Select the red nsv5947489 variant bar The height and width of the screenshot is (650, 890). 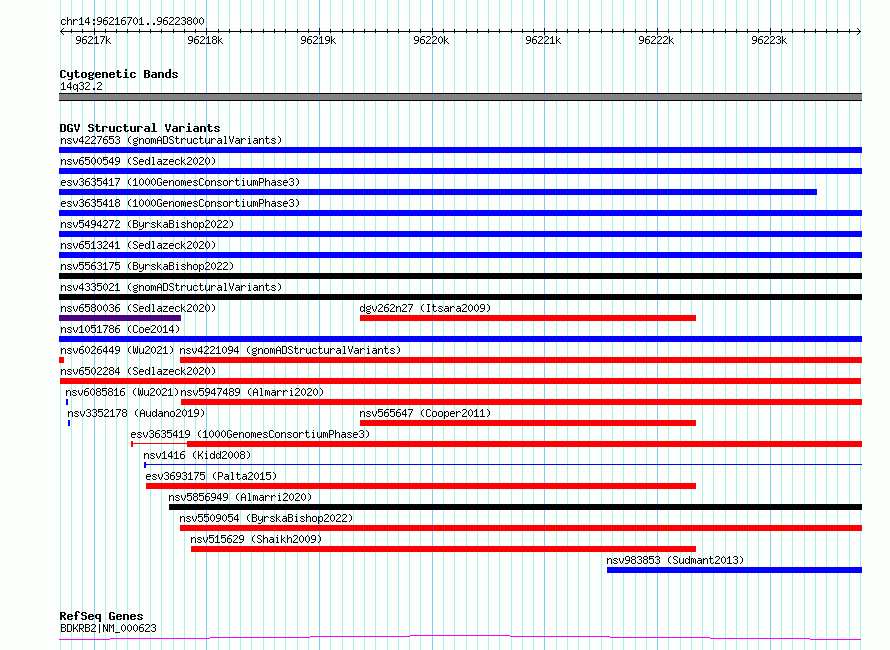[x=521, y=402]
